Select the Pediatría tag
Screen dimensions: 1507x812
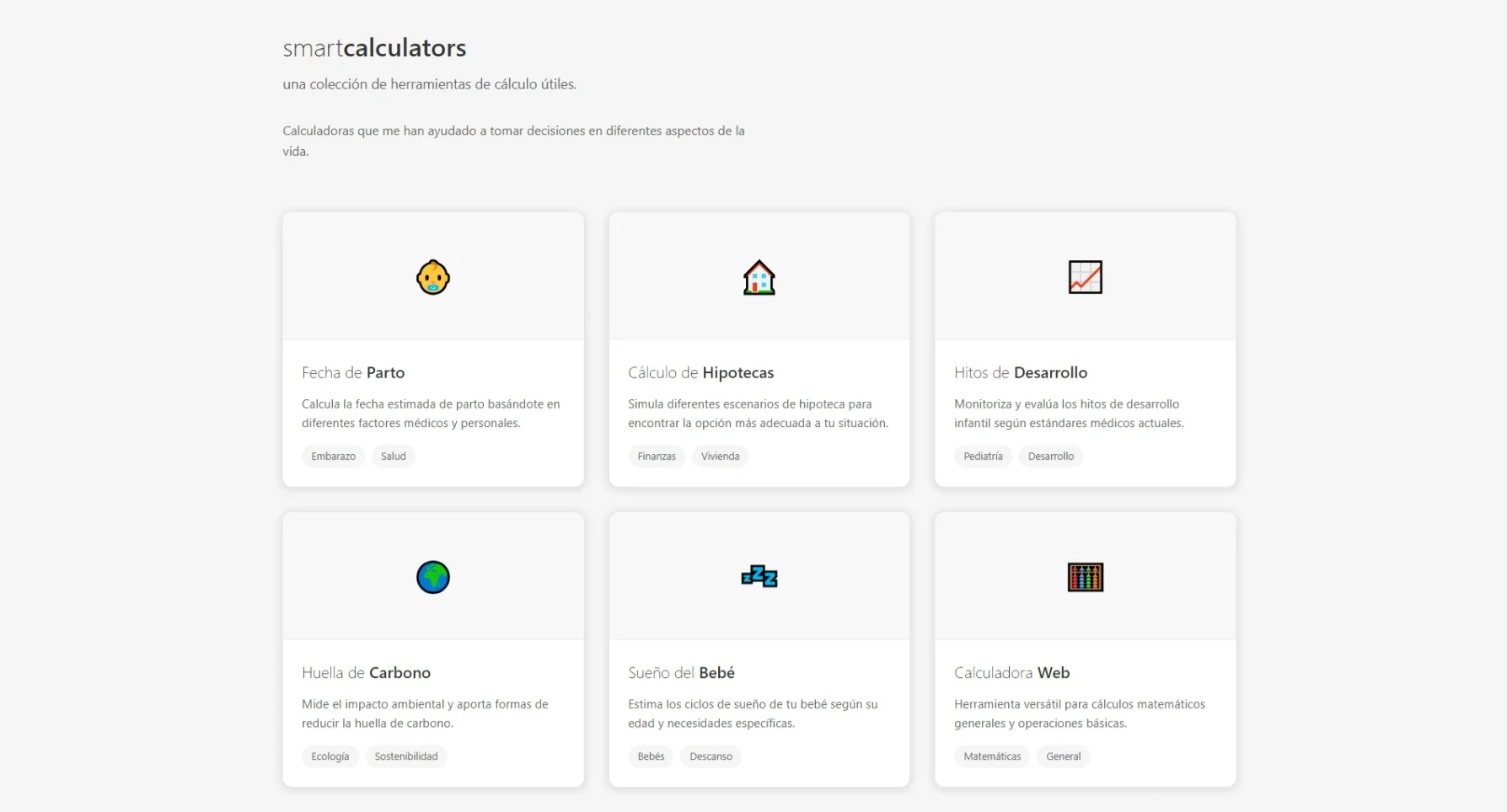pyautogui.click(x=983, y=456)
